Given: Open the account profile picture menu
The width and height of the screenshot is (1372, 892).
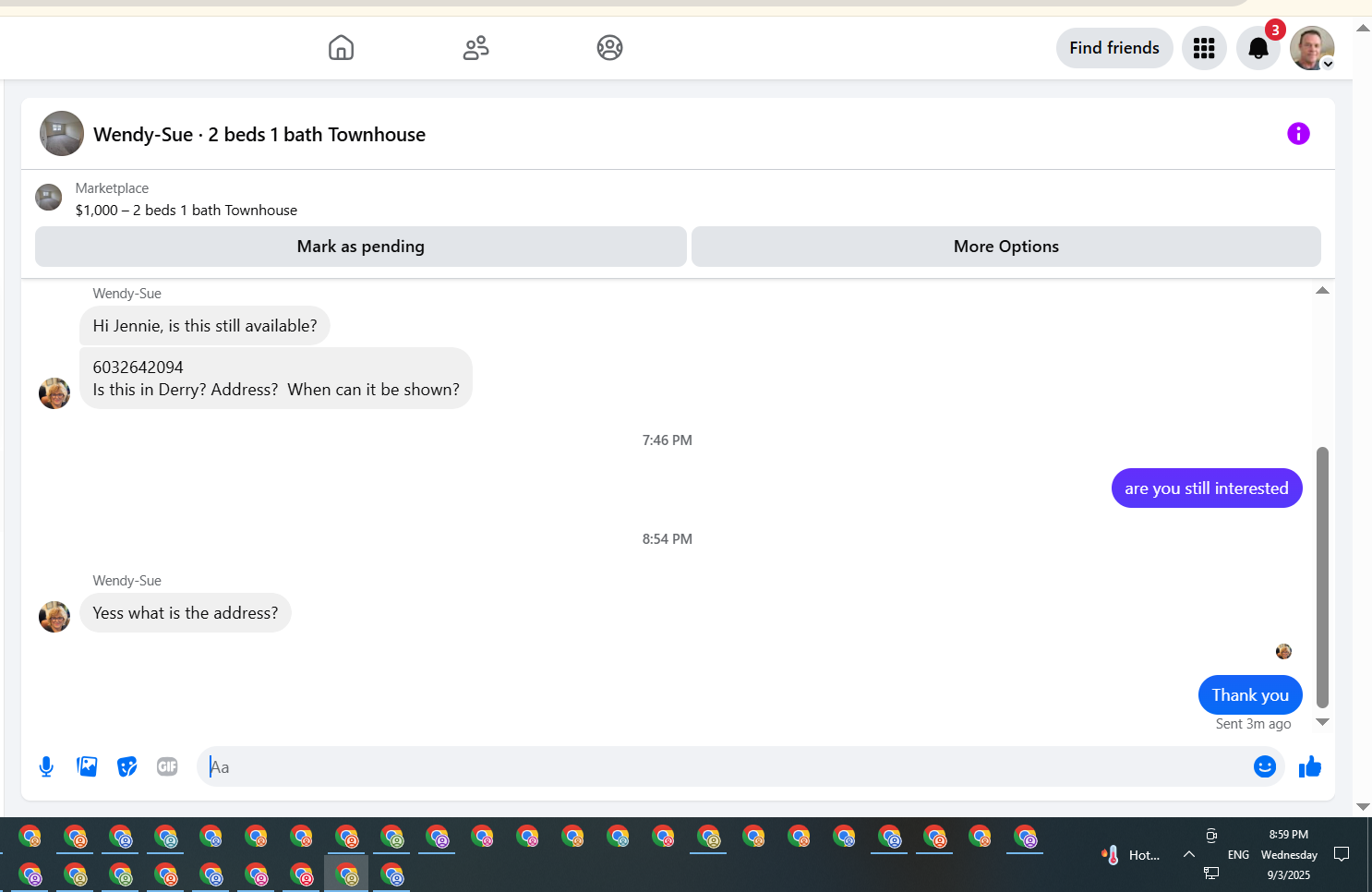Looking at the screenshot, I should (1312, 48).
